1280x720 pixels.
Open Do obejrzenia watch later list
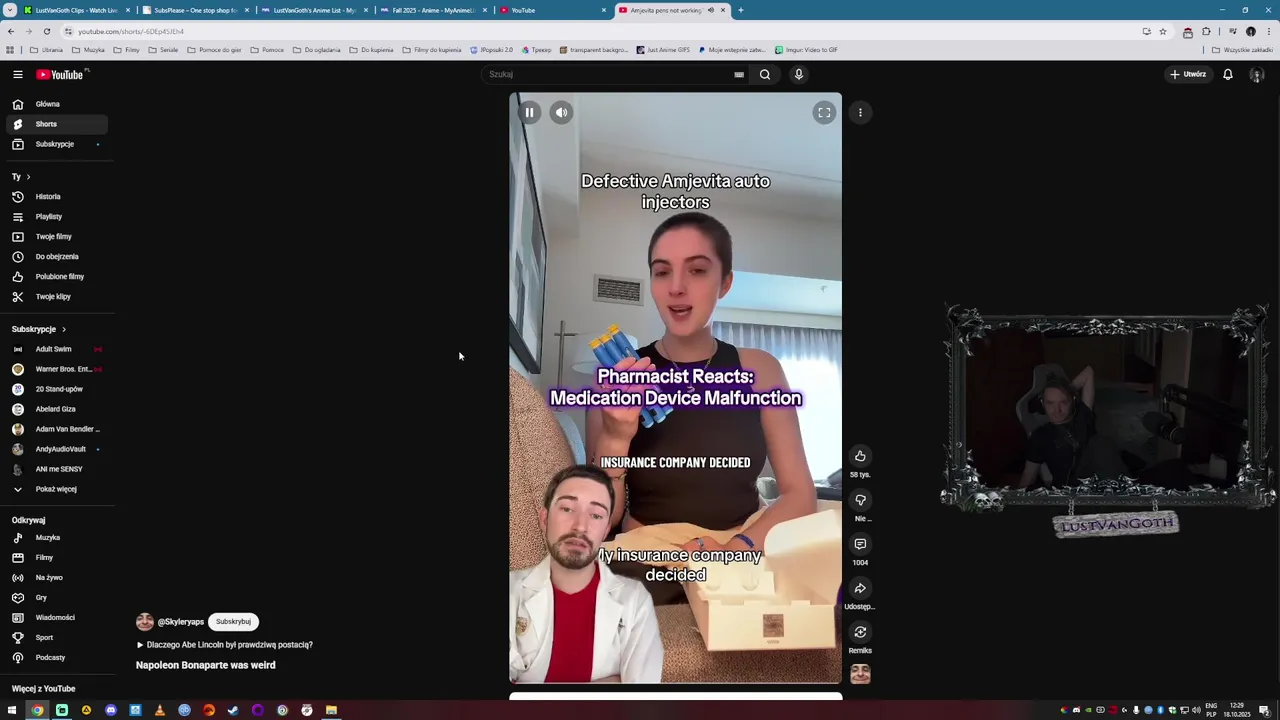click(56, 257)
